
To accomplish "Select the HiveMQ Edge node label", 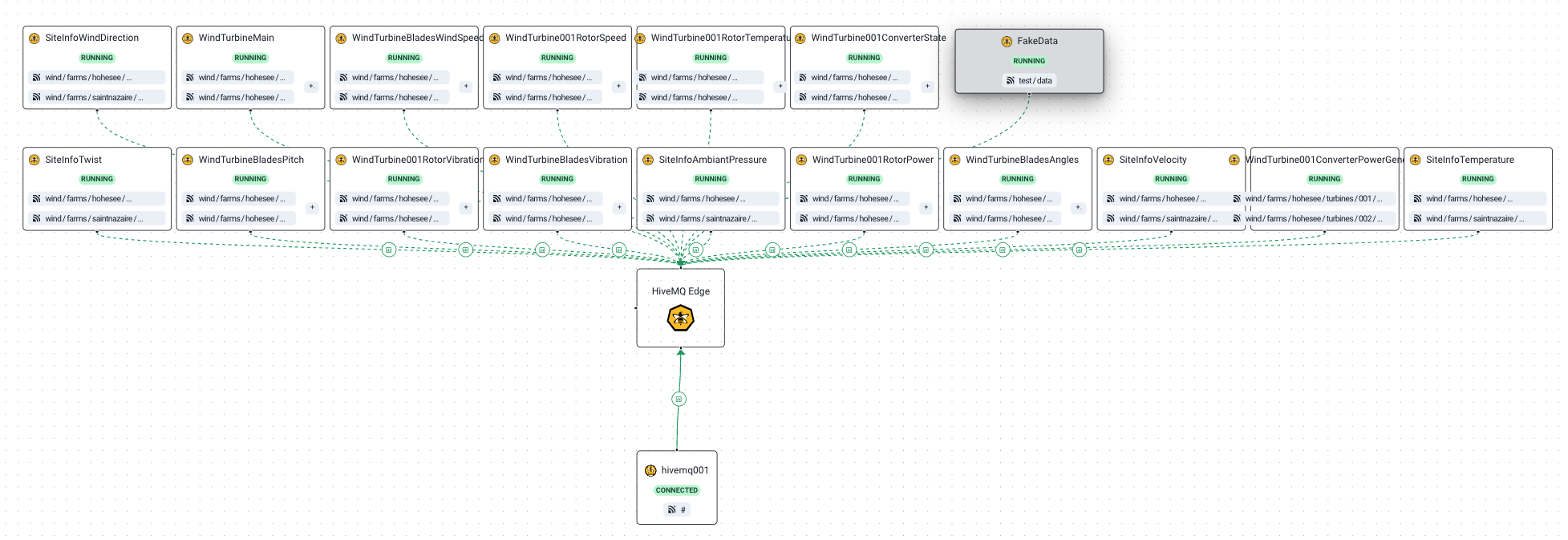I will pyautogui.click(x=681, y=291).
